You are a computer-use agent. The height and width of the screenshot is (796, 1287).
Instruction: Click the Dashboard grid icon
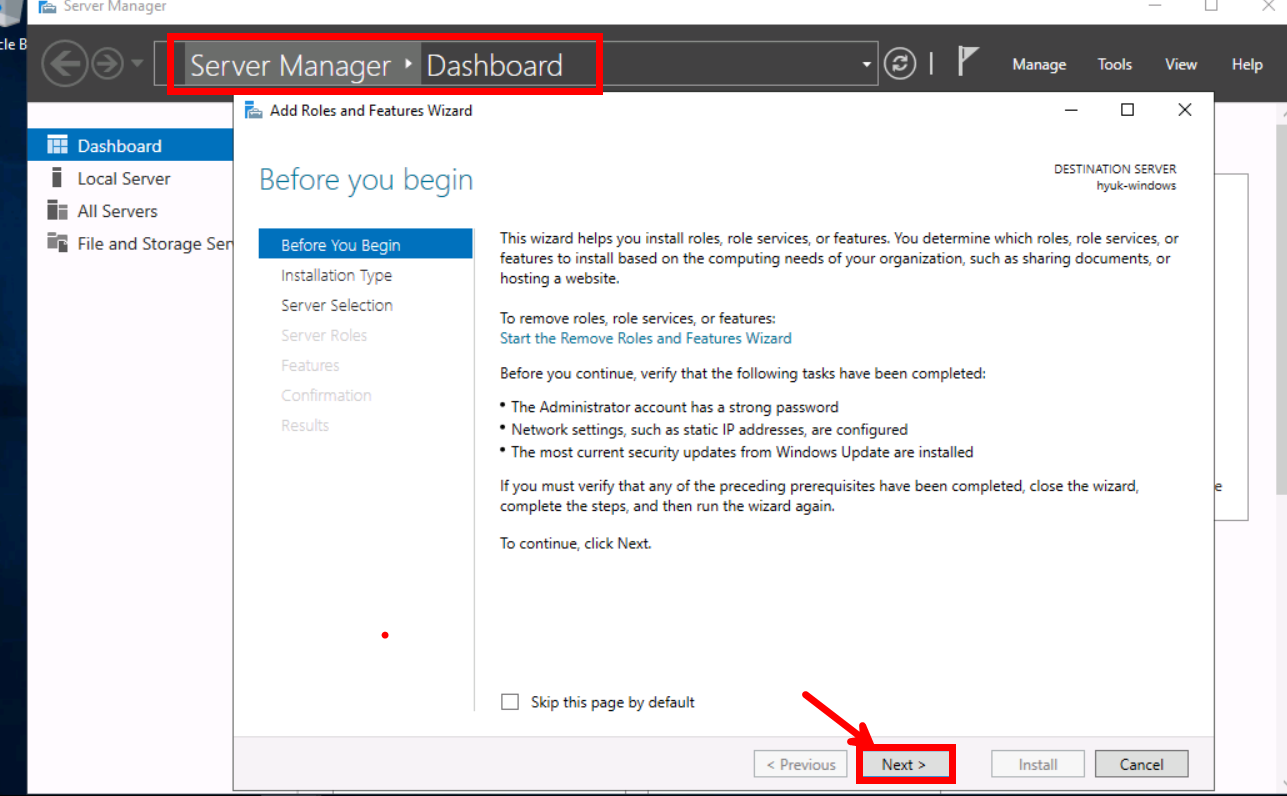(x=57, y=145)
